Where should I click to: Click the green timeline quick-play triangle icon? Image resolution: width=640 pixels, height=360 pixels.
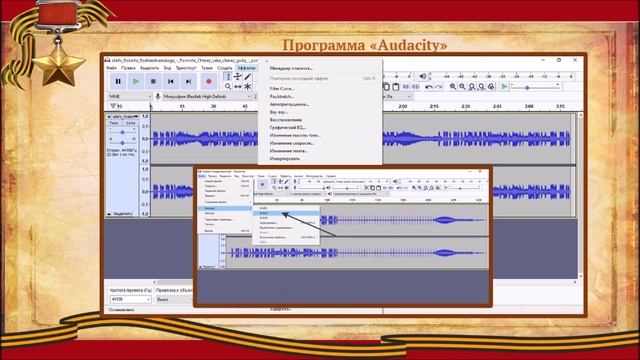click(x=113, y=106)
